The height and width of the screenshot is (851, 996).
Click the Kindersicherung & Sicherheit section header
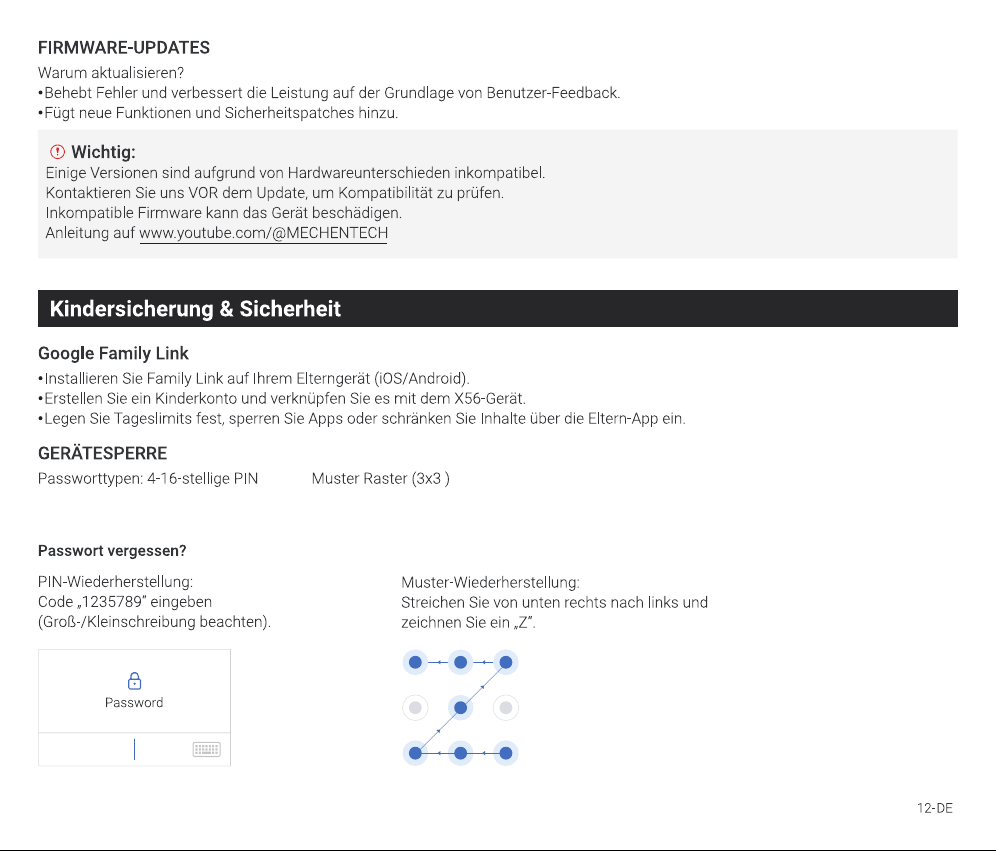(497, 309)
